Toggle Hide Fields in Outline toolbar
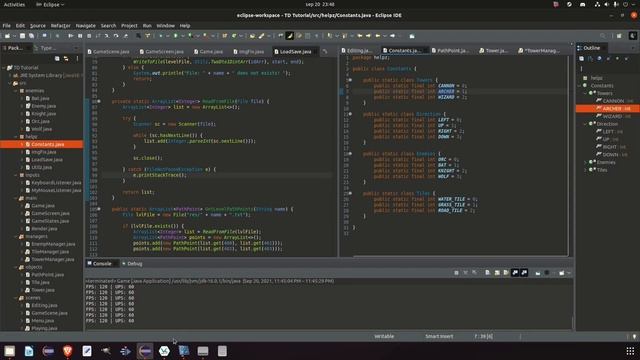 click(x=599, y=59)
